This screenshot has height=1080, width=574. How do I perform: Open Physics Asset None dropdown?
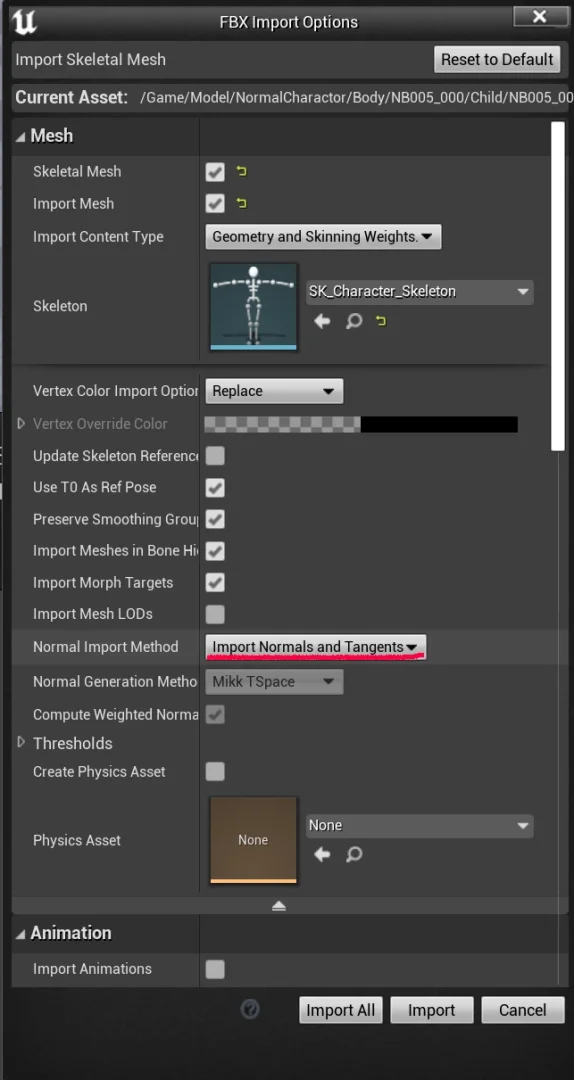(x=419, y=825)
